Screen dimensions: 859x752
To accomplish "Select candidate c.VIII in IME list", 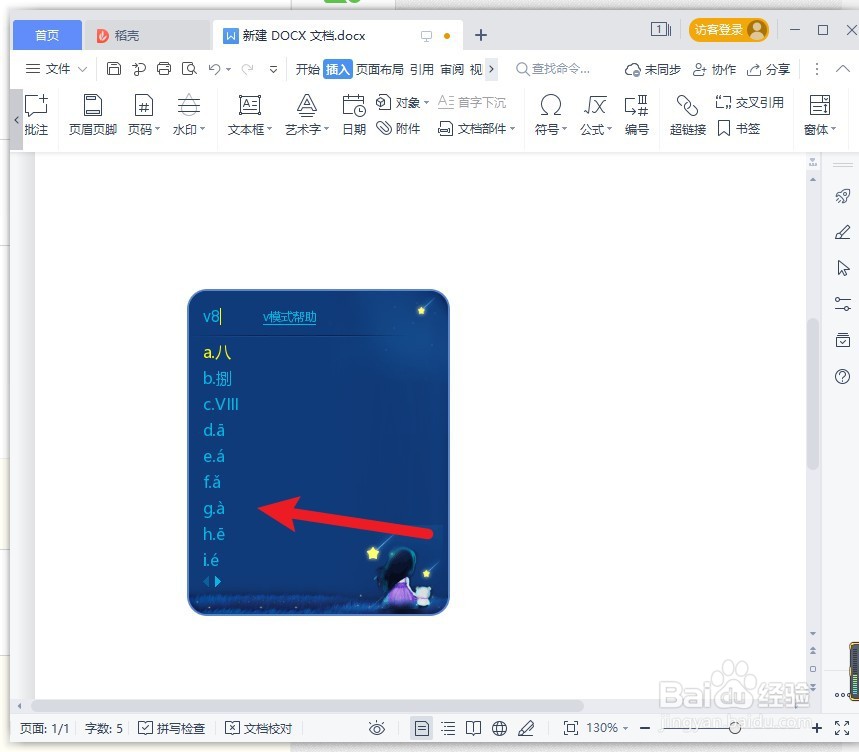I will (221, 404).
